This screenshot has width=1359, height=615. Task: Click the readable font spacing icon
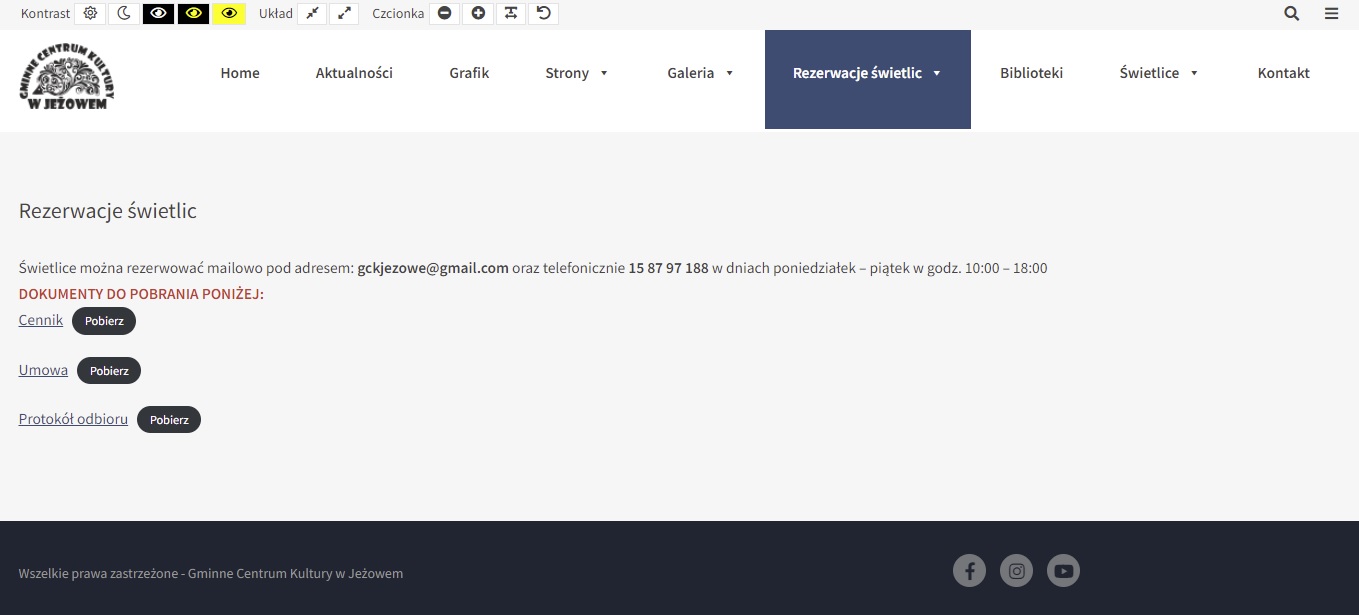511,14
